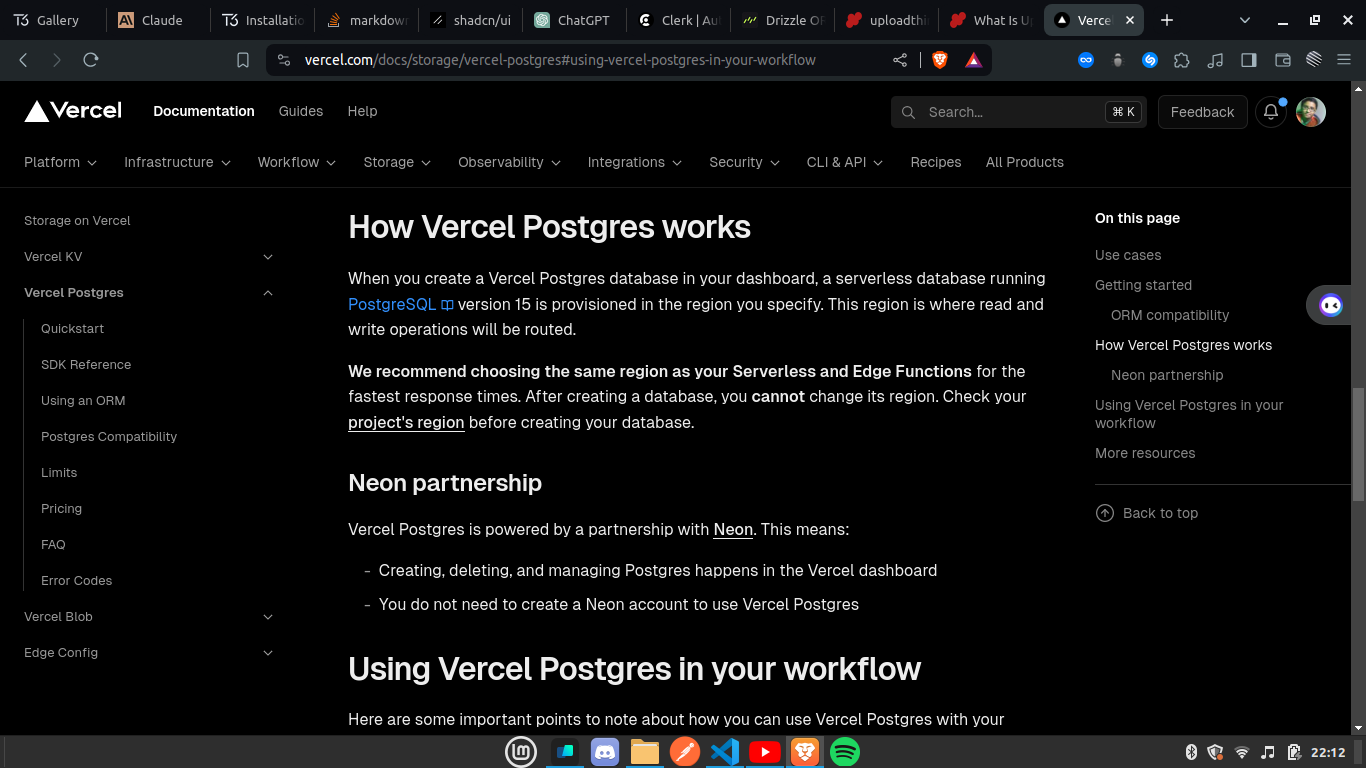Open the user avatar menu

(1310, 112)
